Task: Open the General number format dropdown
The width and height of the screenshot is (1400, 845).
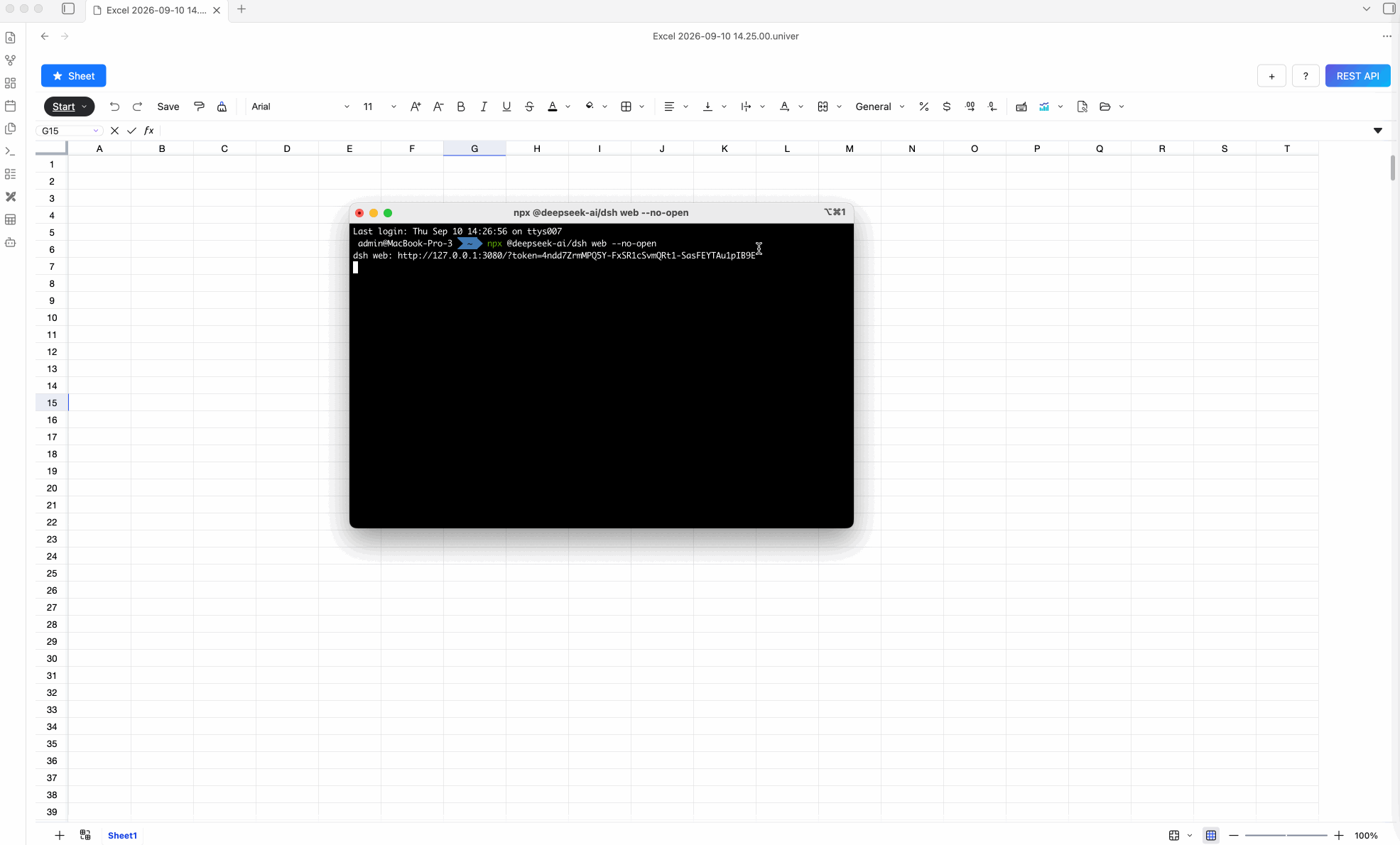Action: tap(879, 107)
